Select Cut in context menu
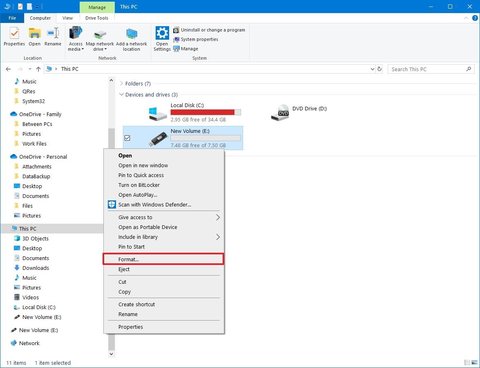This screenshot has height=368, width=480. tap(164, 282)
